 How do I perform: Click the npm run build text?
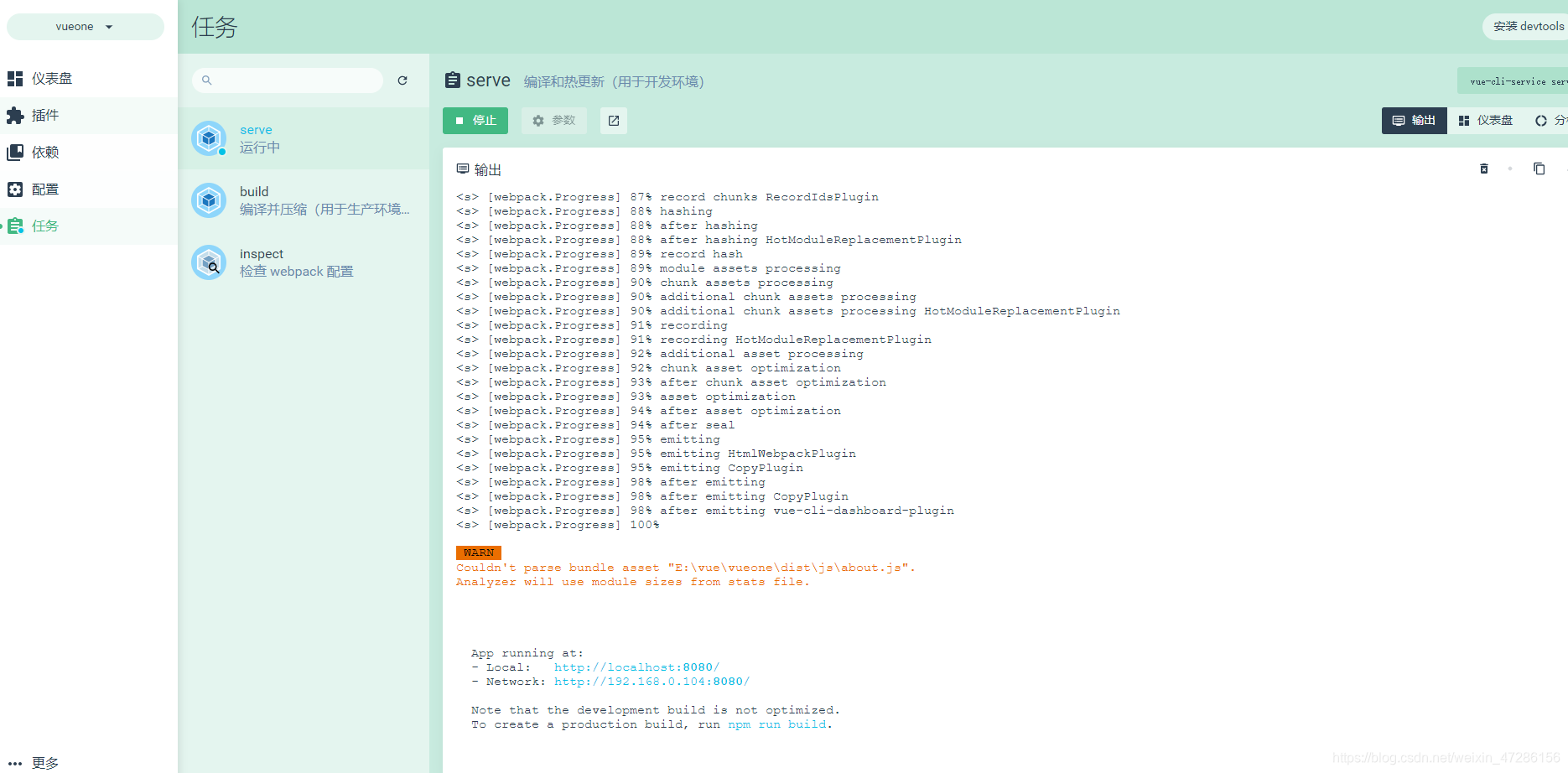pyautogui.click(x=777, y=724)
